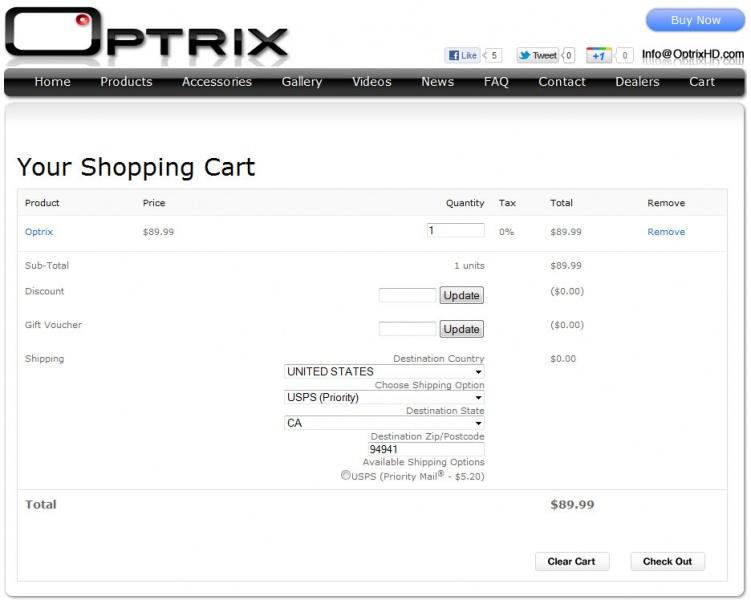Open the Destination State dropdown

coord(384,423)
